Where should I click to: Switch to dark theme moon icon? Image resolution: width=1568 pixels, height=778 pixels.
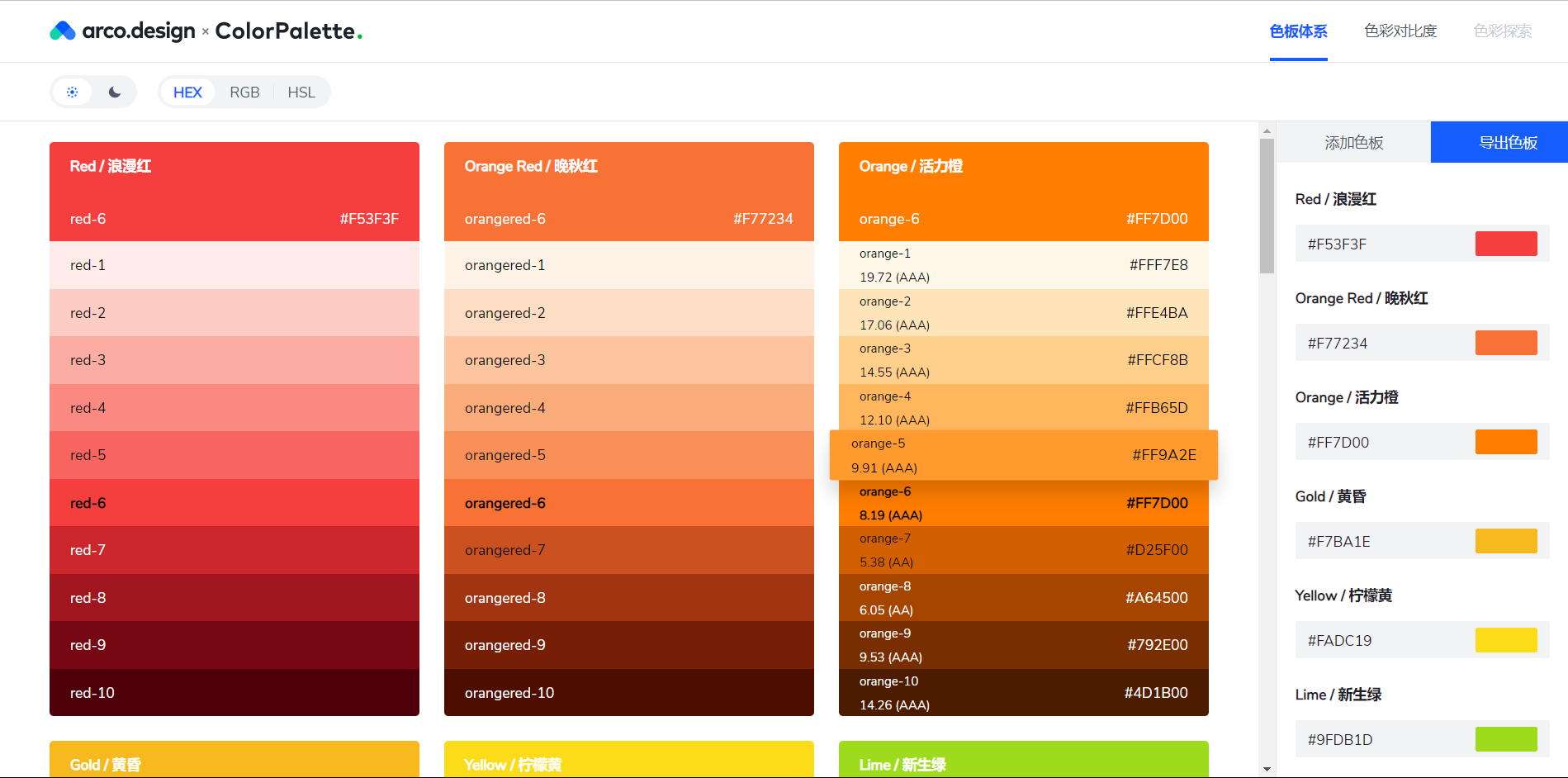[115, 92]
